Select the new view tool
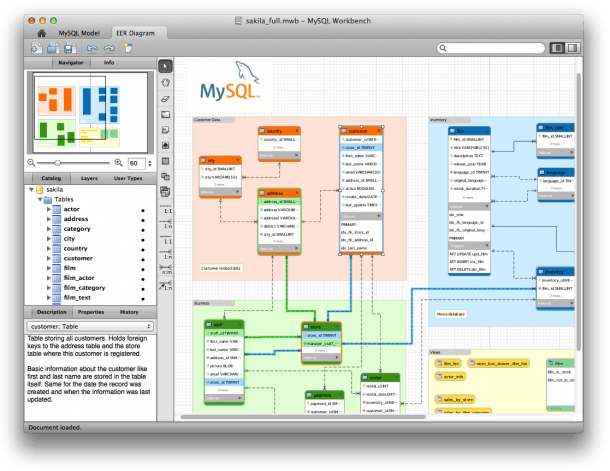Image resolution: width=610 pixels, height=471 pixels. tap(165, 177)
